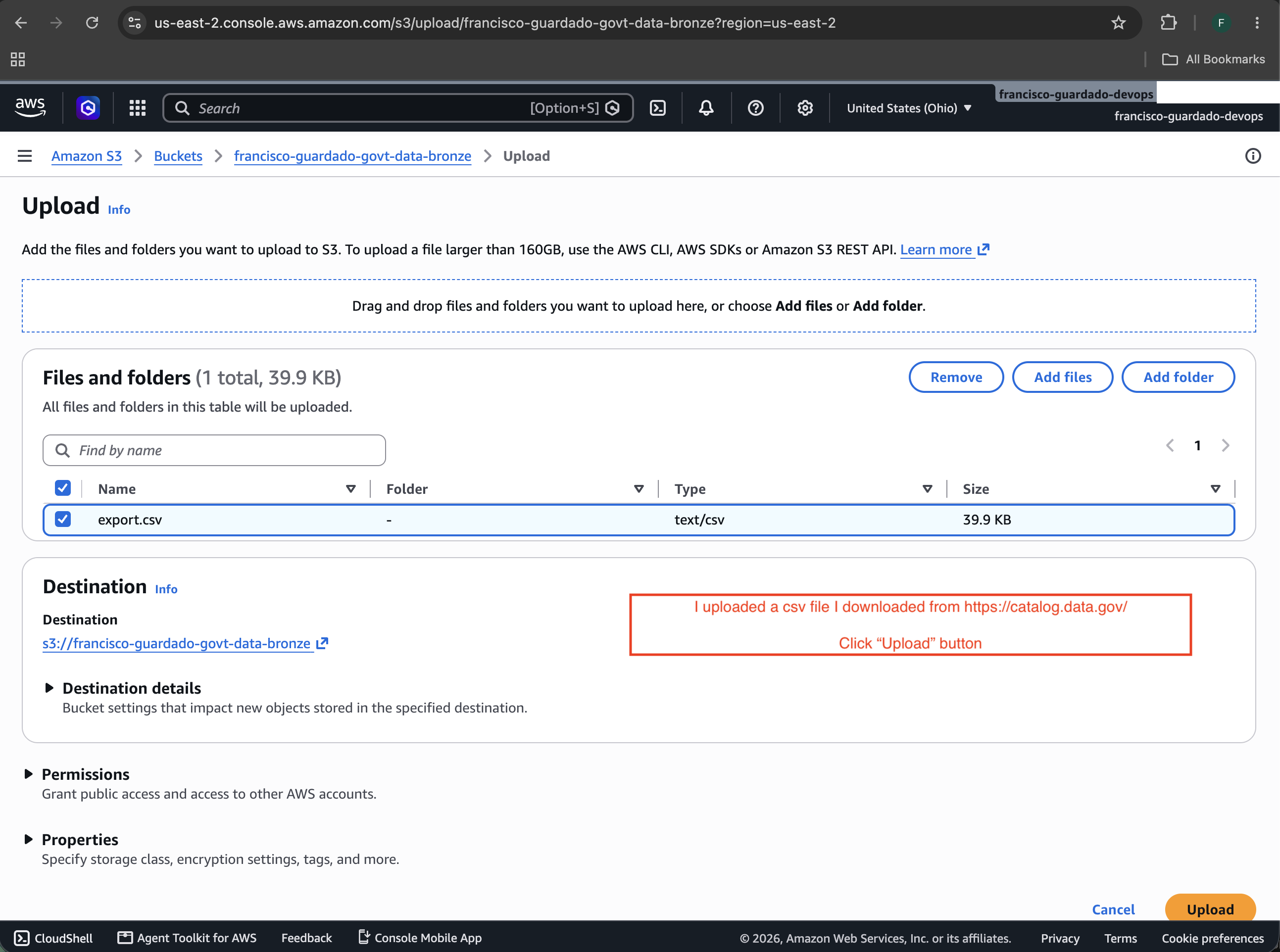Cancel the upload

pos(1113,909)
